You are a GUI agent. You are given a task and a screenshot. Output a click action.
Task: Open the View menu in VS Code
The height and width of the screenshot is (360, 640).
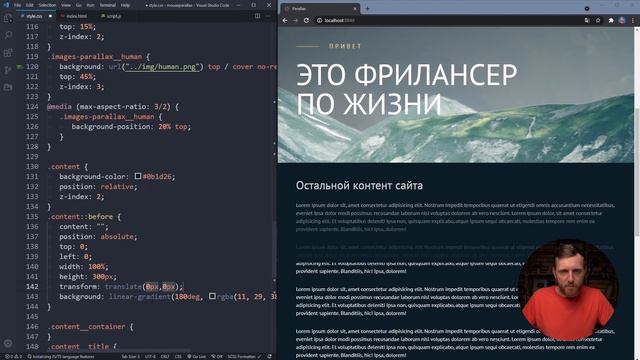(66, 5)
